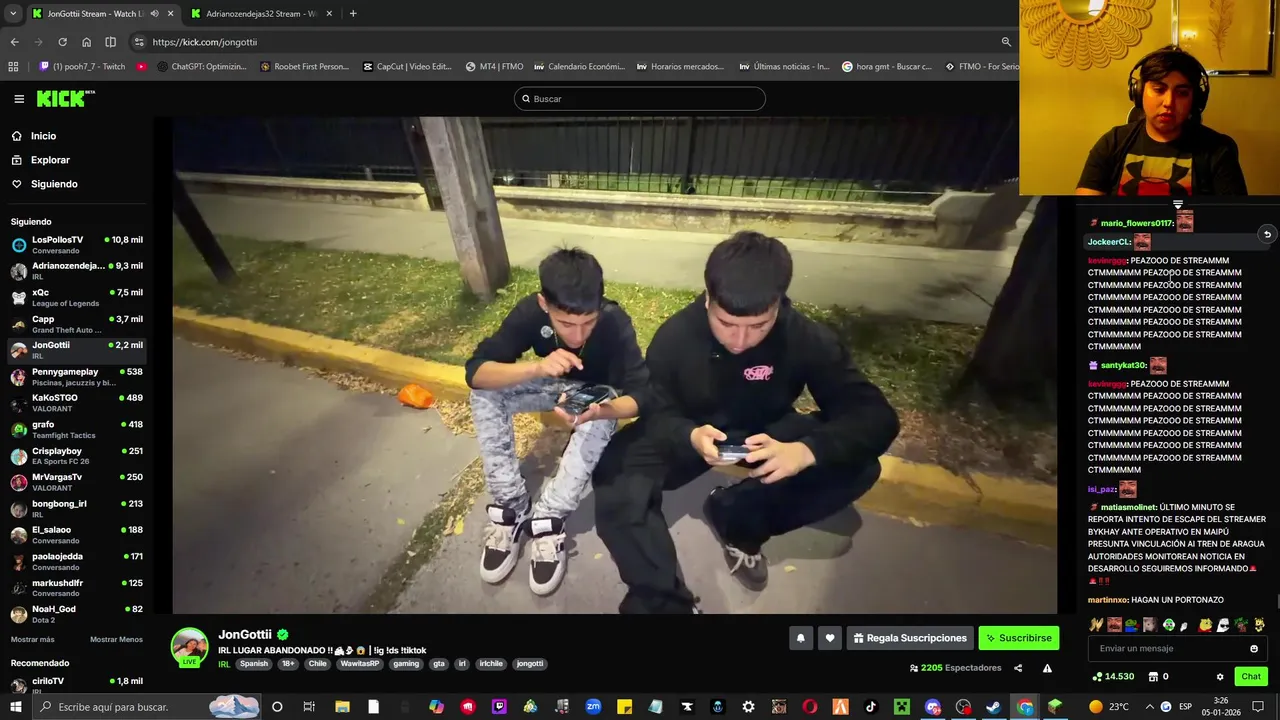Switch to Adrianozendejas32 Stream tab
The image size is (1280, 720).
(x=261, y=14)
